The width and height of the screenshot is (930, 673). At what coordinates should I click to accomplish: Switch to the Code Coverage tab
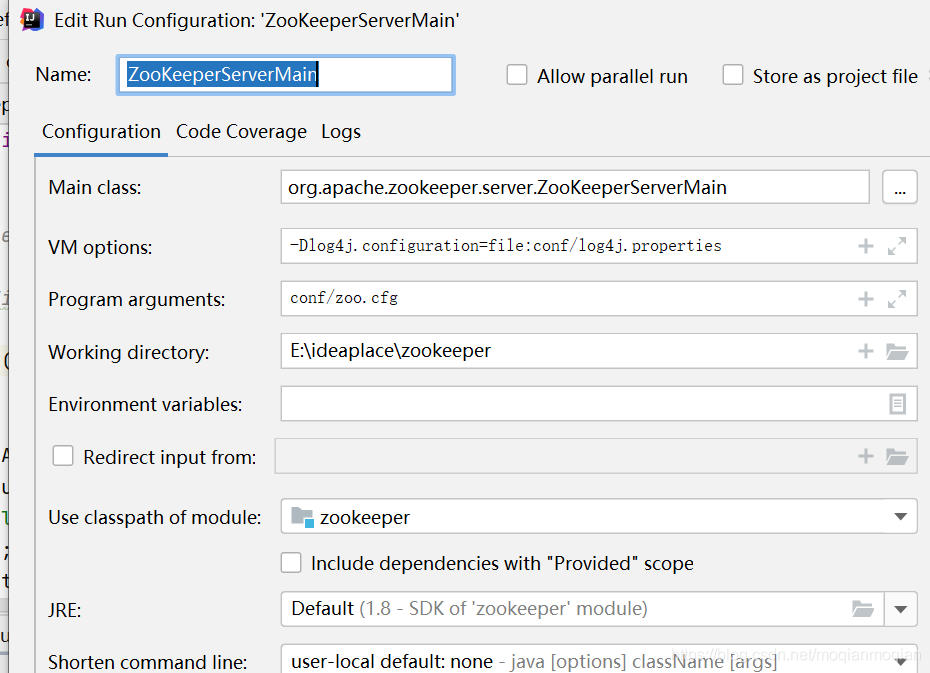241,132
